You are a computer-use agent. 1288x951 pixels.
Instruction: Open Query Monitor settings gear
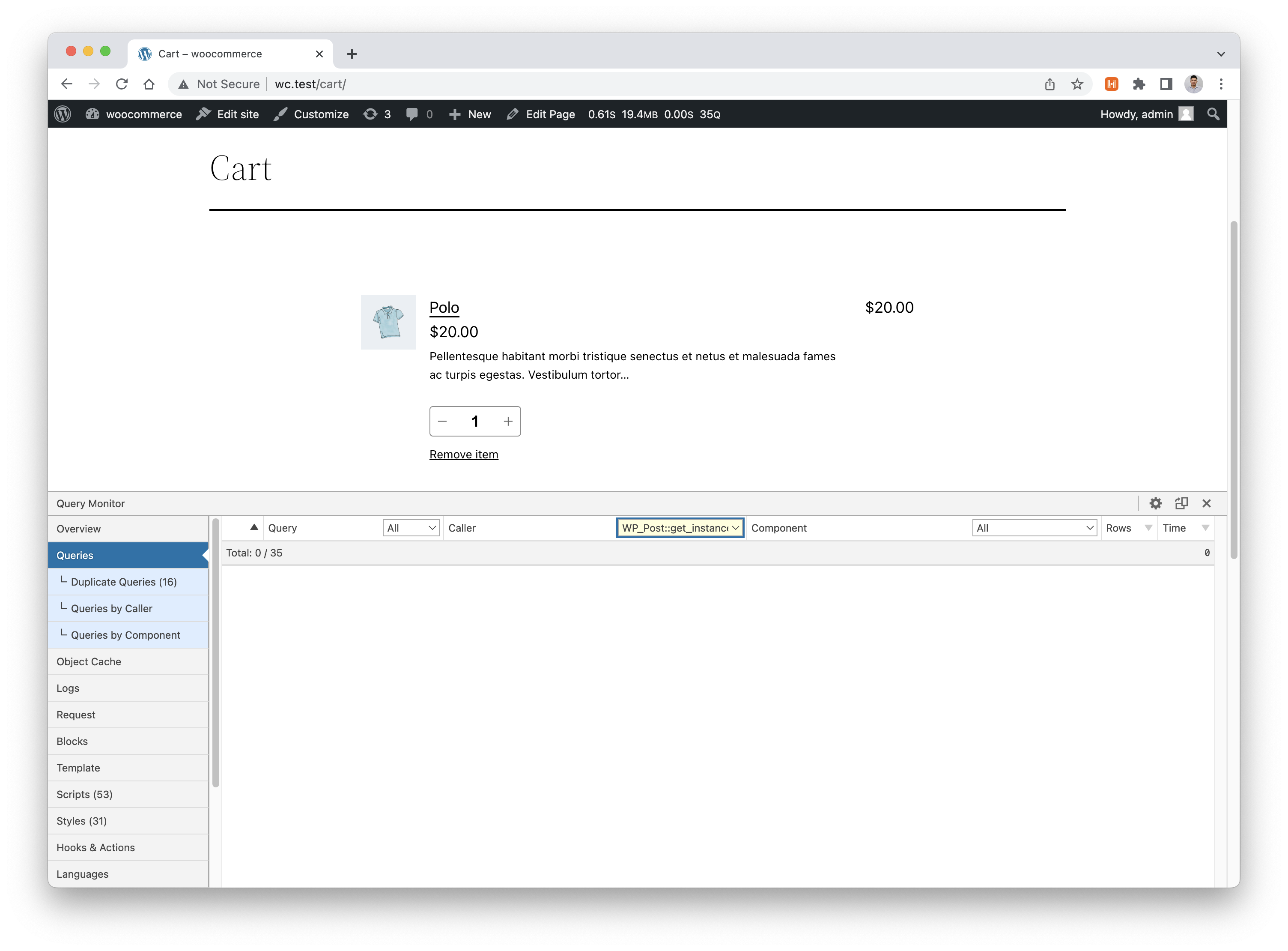(1156, 503)
